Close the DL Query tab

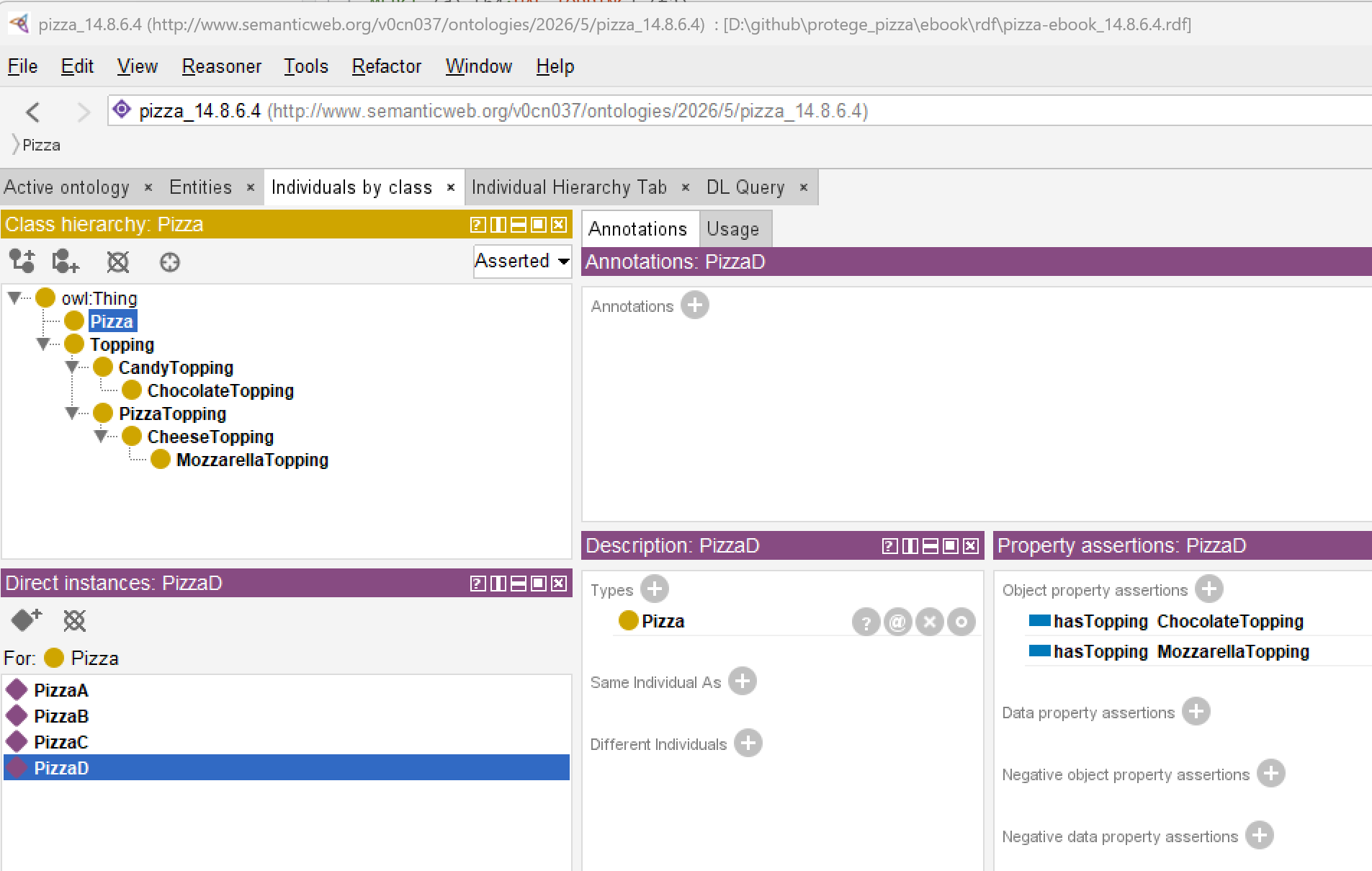(804, 187)
